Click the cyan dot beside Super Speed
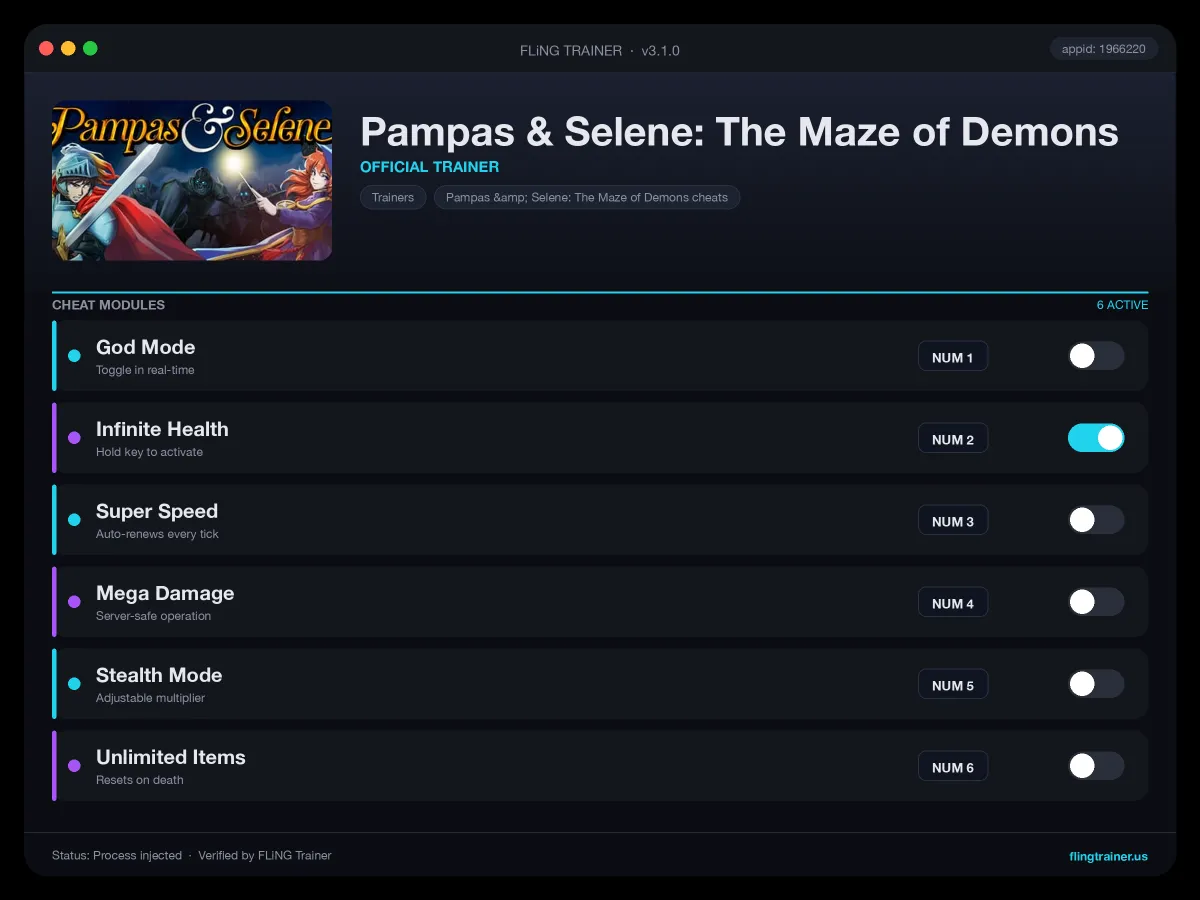 (x=74, y=520)
